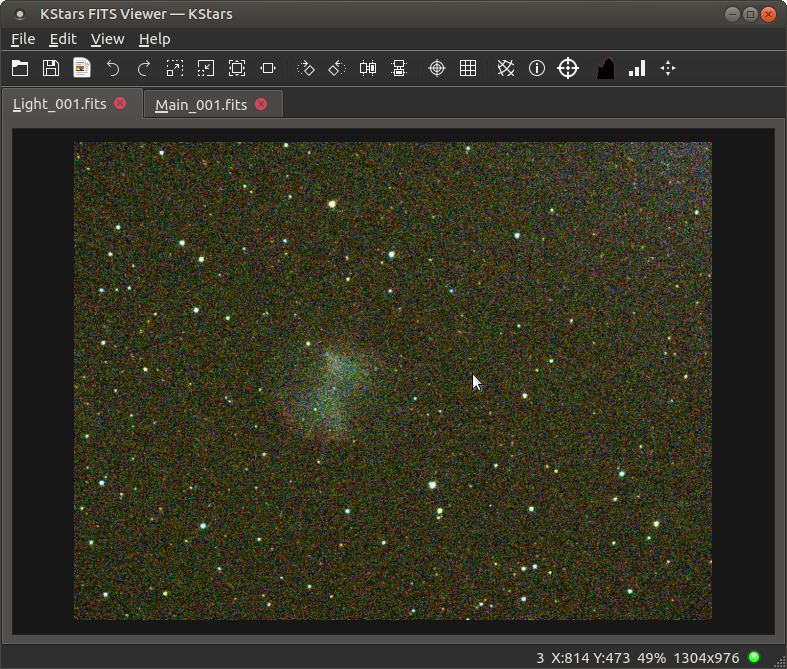
Task: Click the large telescope centering crosshair icon
Action: (x=568, y=68)
